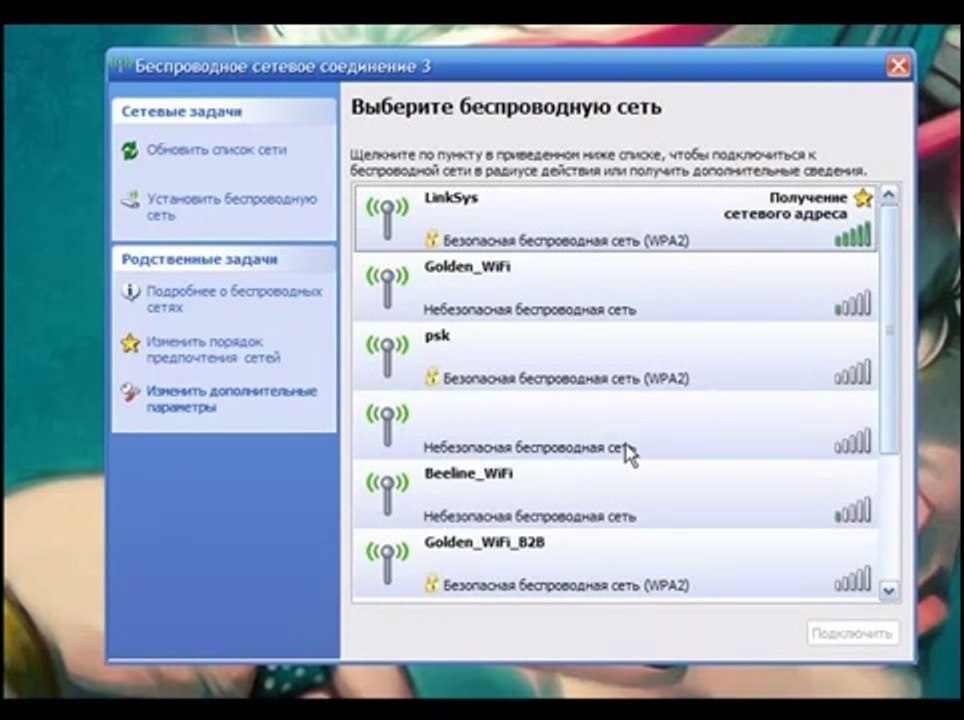Click signal strength bars of Golden_WiFi

click(x=853, y=304)
